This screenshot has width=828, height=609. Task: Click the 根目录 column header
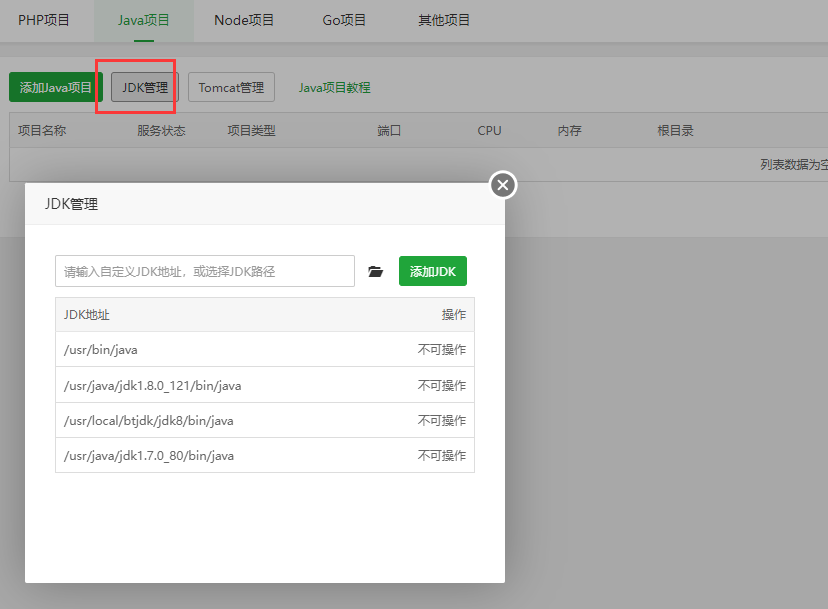[x=675, y=130]
